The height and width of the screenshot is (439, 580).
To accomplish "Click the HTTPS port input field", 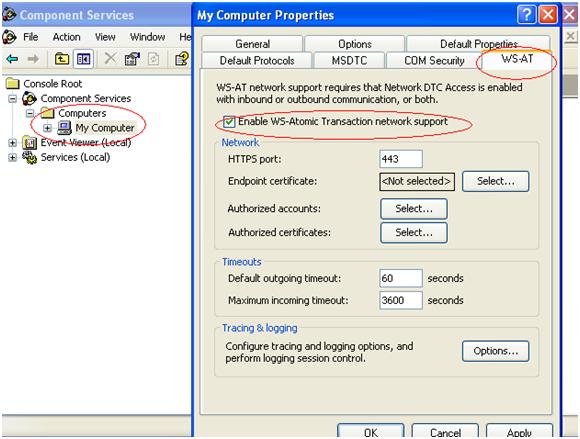I will (x=401, y=159).
